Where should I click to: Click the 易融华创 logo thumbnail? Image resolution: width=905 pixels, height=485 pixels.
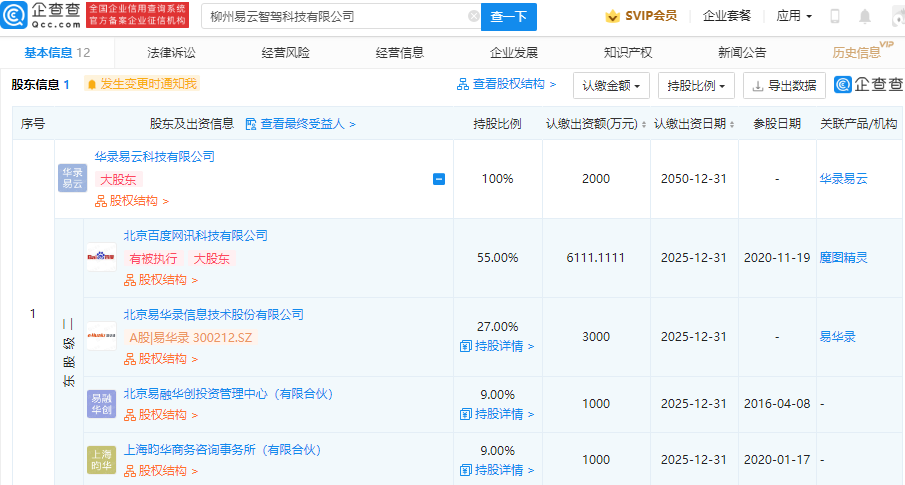click(x=101, y=404)
